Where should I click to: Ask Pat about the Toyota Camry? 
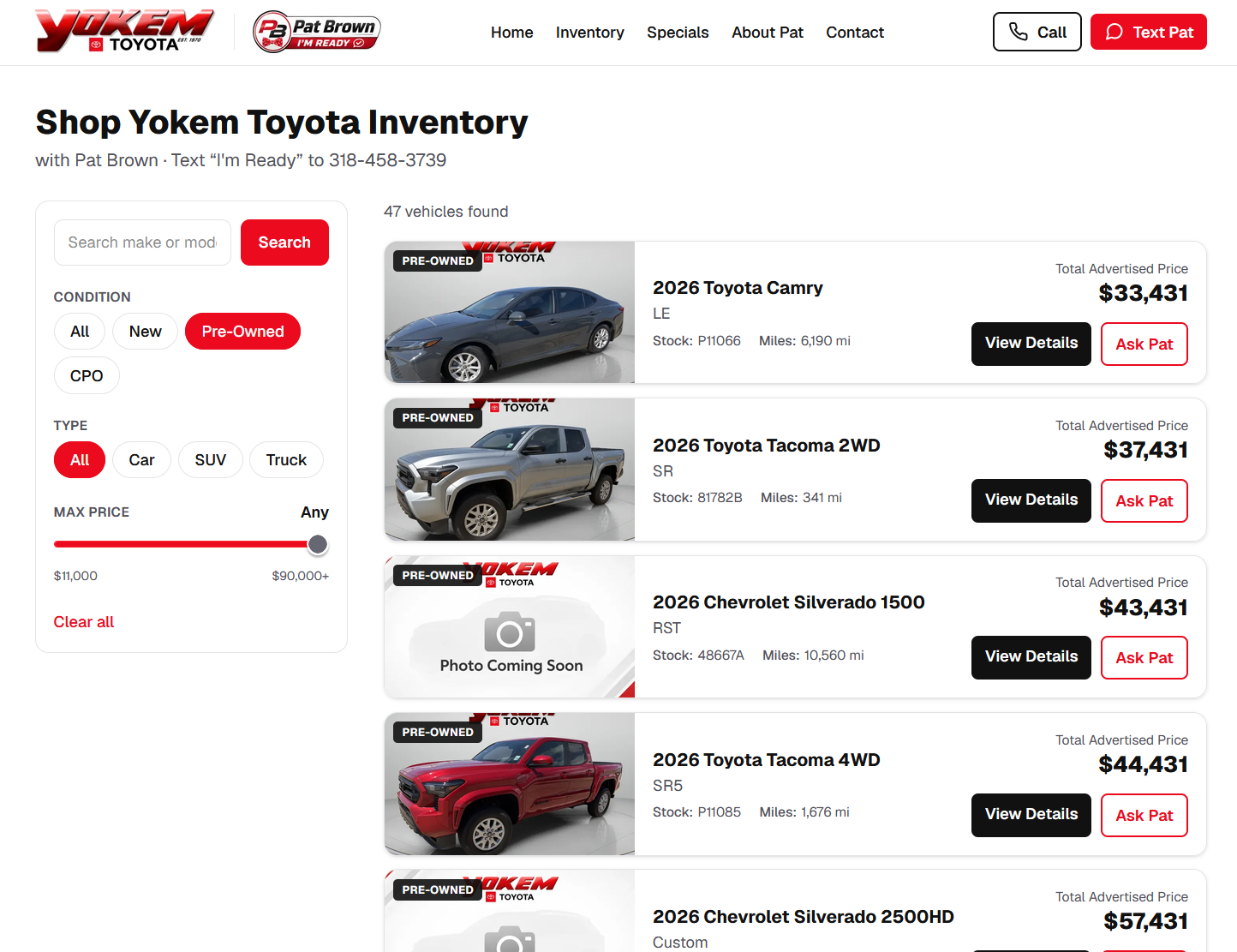(1144, 344)
